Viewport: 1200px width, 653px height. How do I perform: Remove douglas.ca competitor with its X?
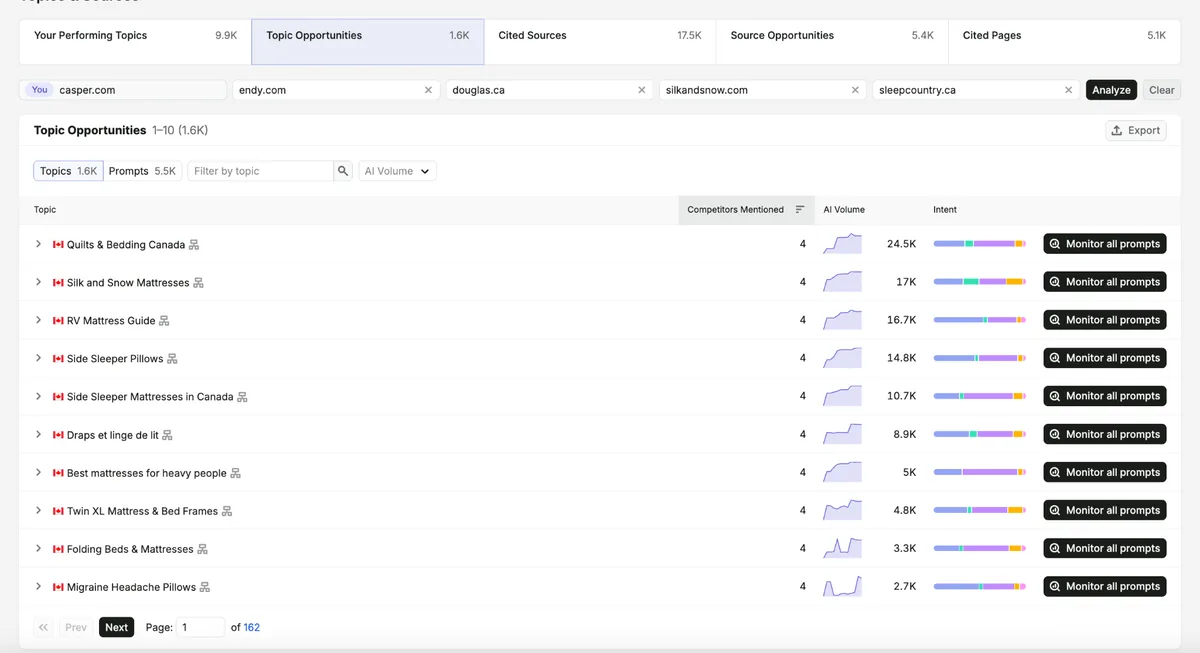tap(642, 90)
